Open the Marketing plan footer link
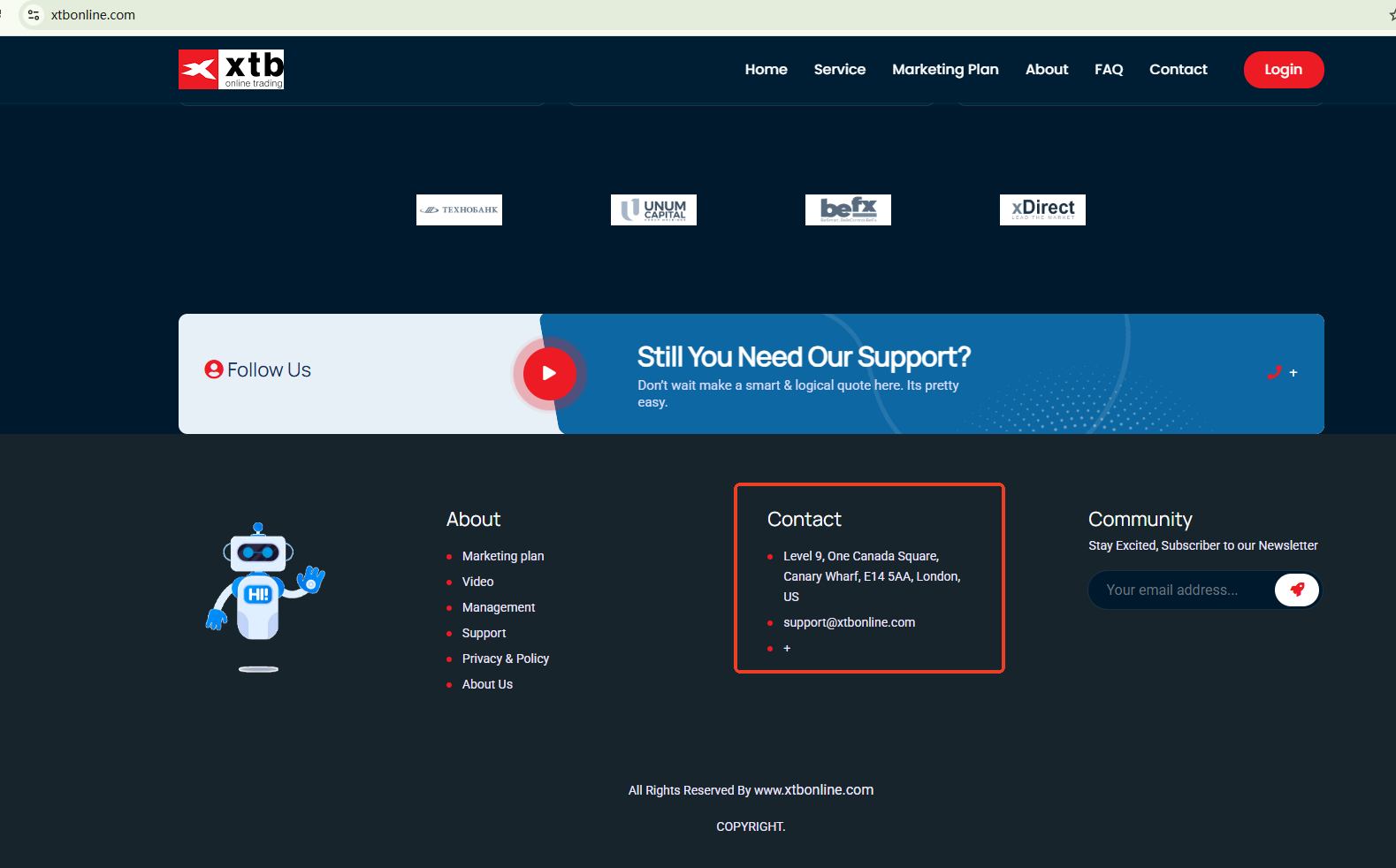This screenshot has width=1396, height=868. (x=503, y=556)
